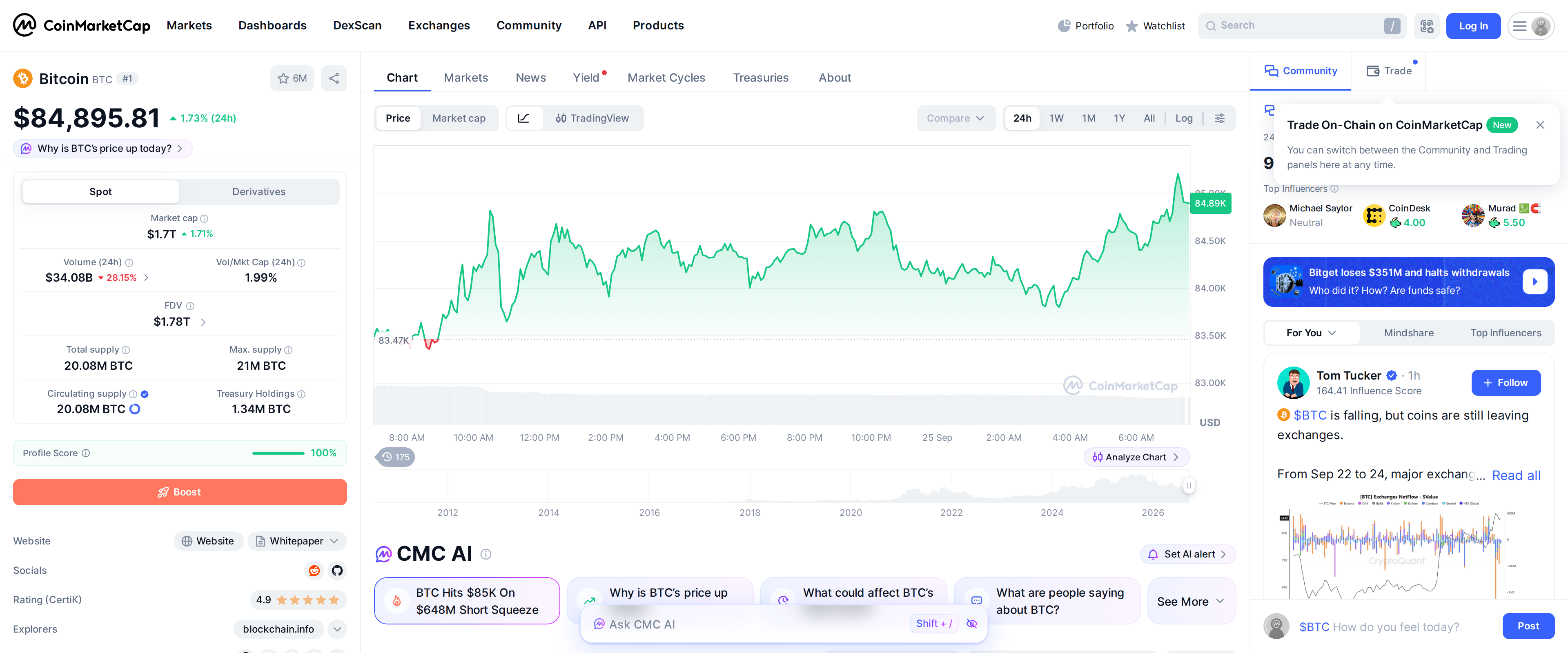Open the News tab
This screenshot has height=653, width=1568.
pyautogui.click(x=530, y=77)
